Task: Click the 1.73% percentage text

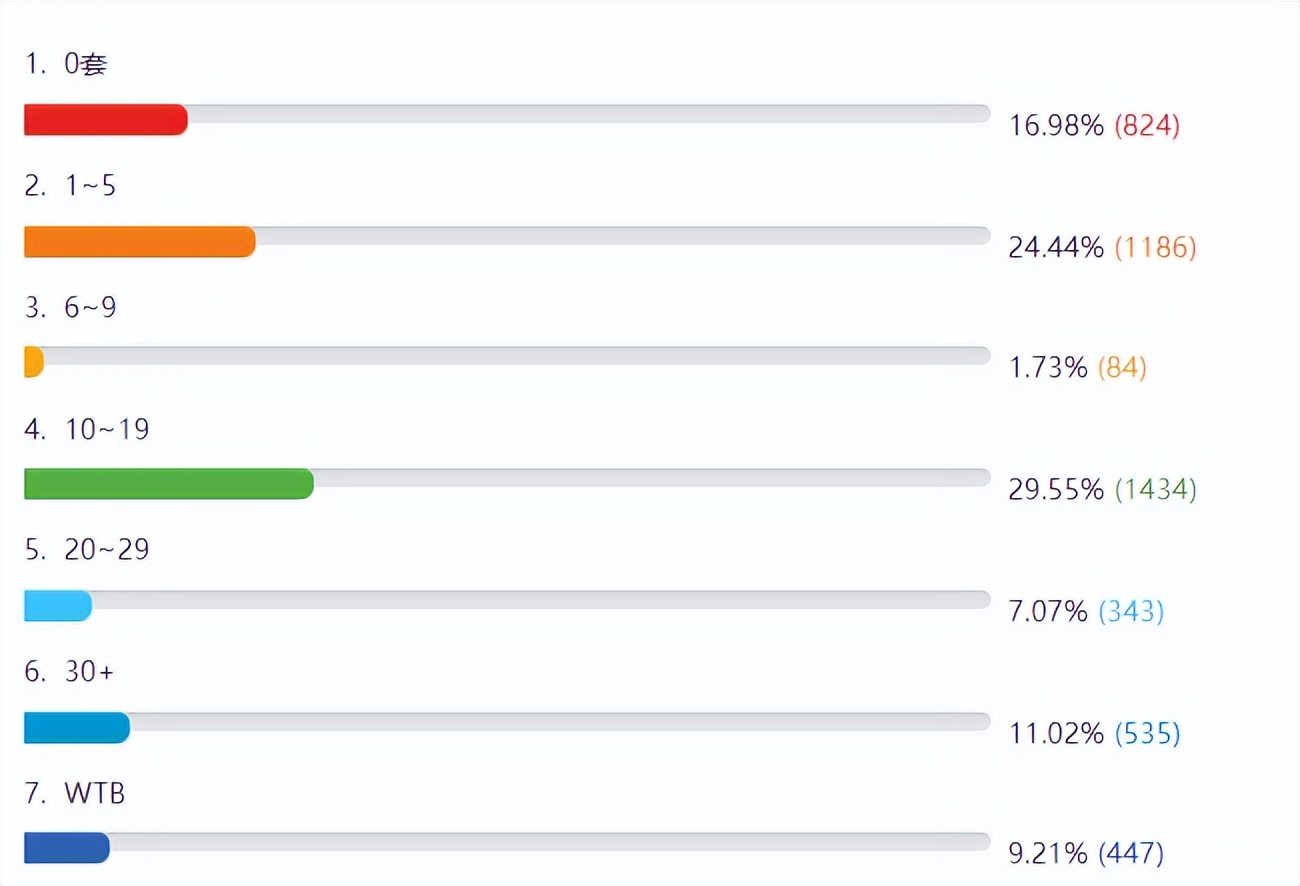Action: click(1047, 368)
